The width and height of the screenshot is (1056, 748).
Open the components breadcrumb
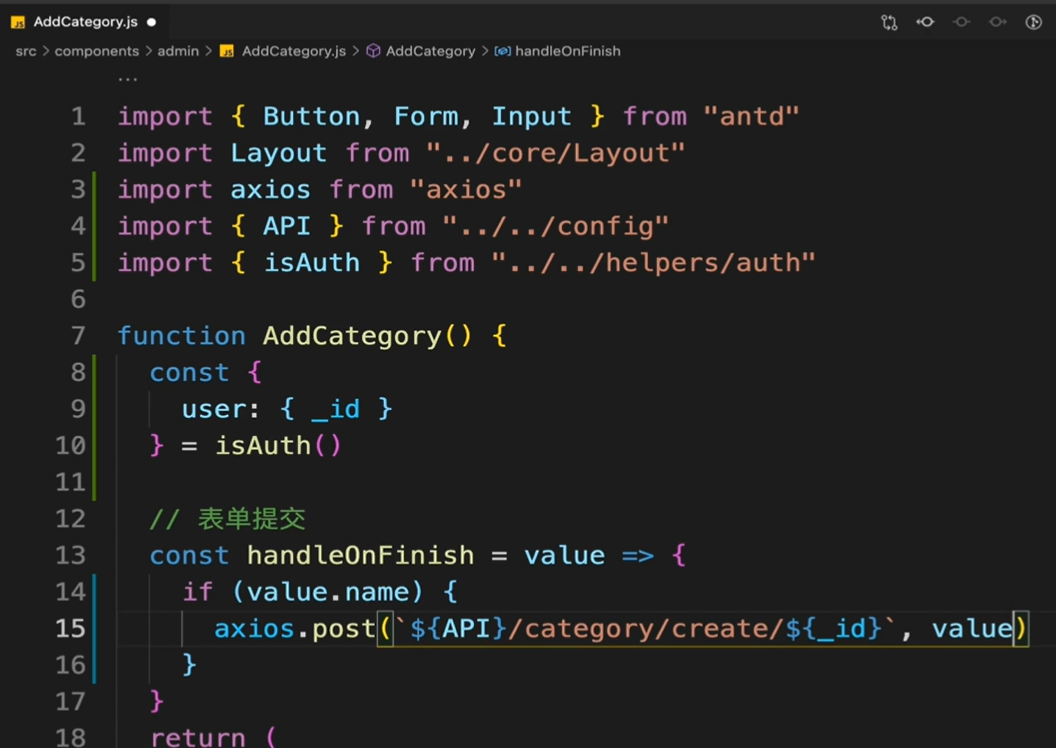point(96,51)
